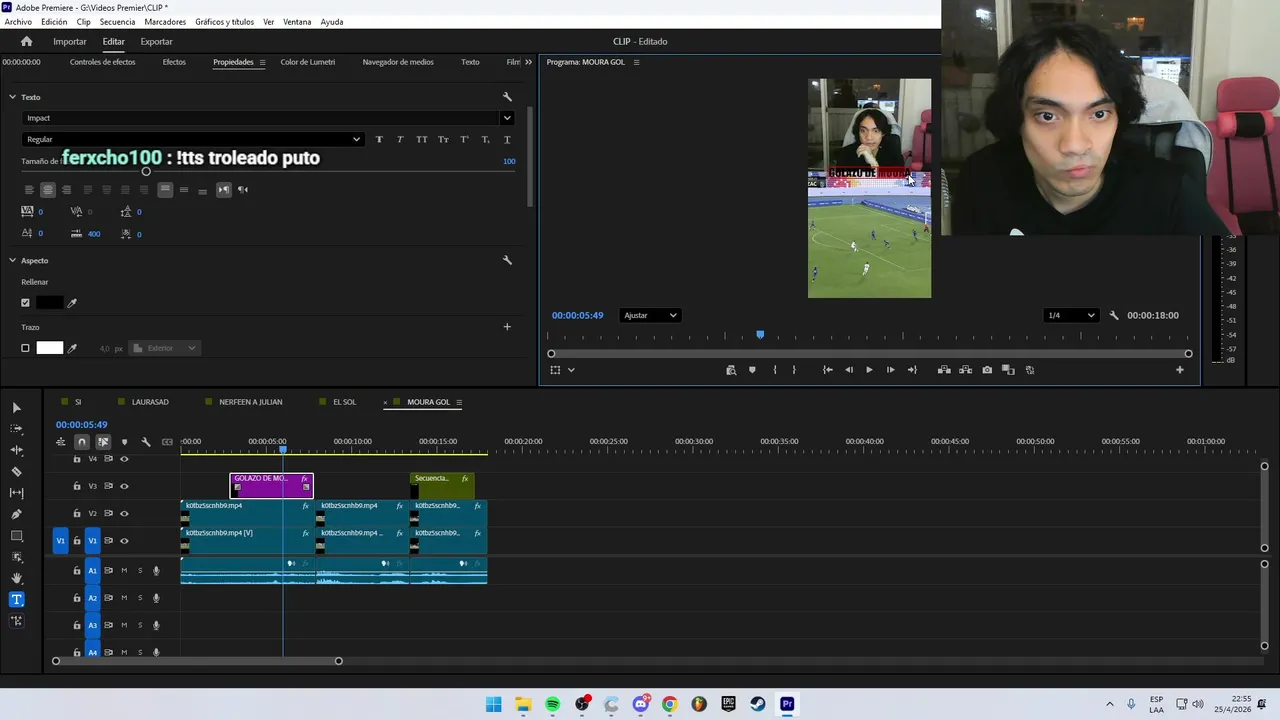
Task: Open Program monitor settings wrench
Action: coord(1114,315)
